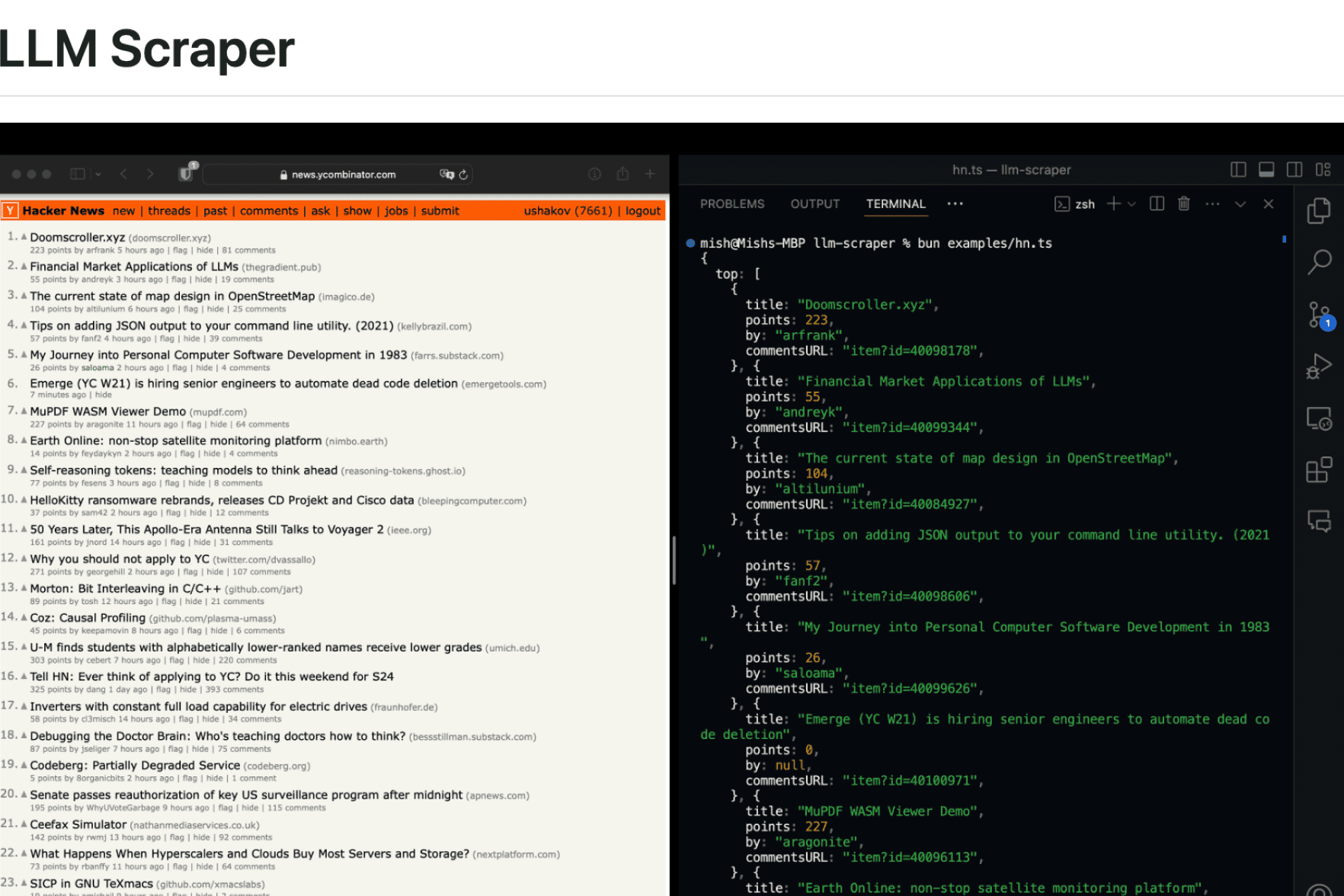This screenshot has width=1344, height=896.
Task: Open 'show' header link
Action: pyautogui.click(x=357, y=211)
